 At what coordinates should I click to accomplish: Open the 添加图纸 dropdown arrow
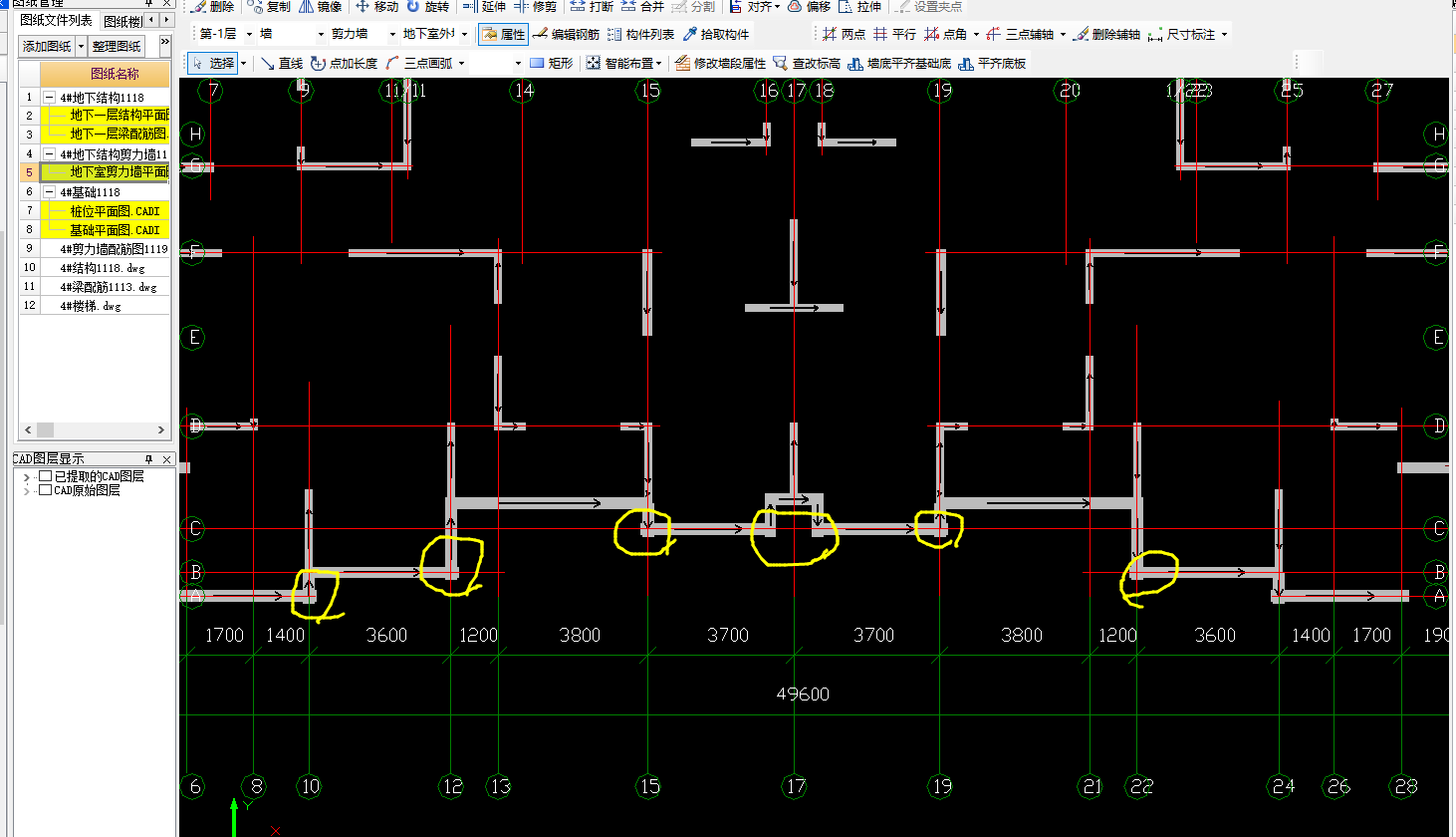(81, 46)
